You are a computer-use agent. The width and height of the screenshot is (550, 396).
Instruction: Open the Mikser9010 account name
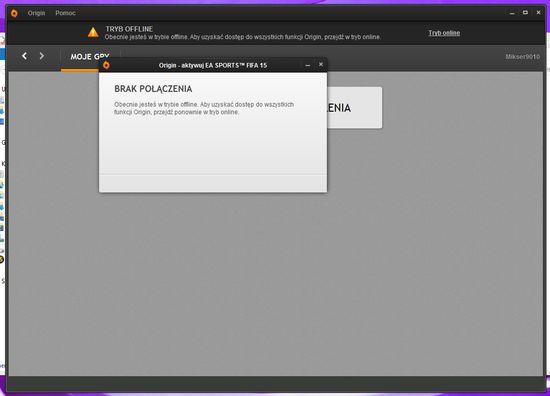pyautogui.click(x=523, y=57)
